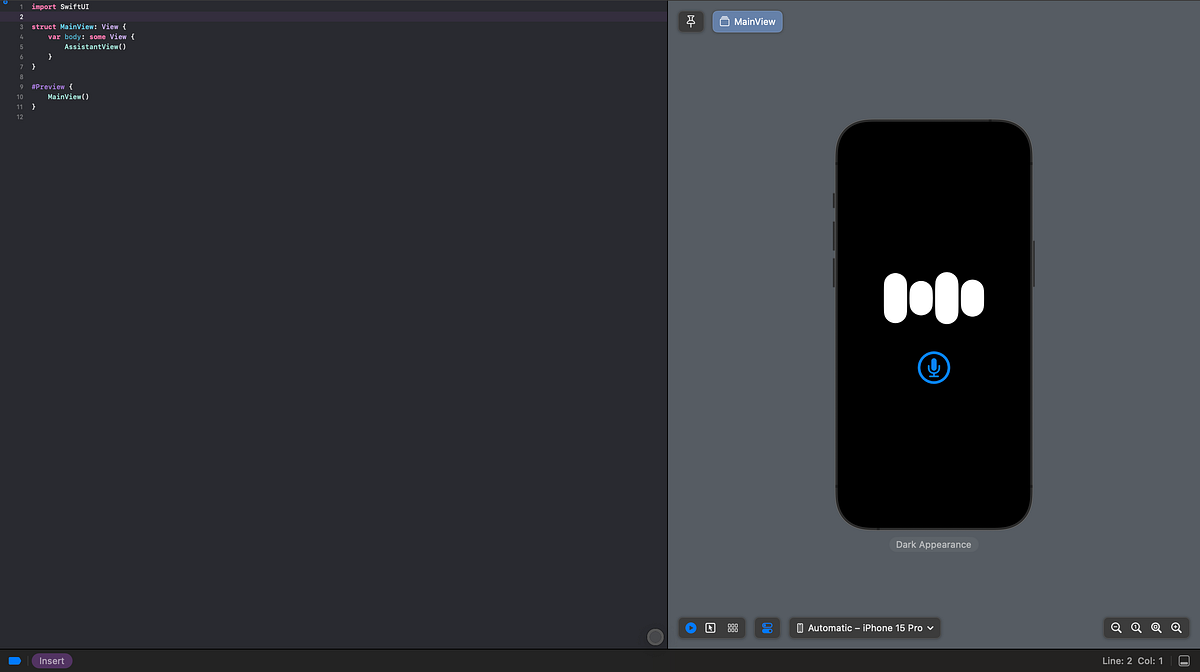1200x672 pixels.
Task: Switch to Selectable preview mode
Action: pyautogui.click(x=710, y=627)
